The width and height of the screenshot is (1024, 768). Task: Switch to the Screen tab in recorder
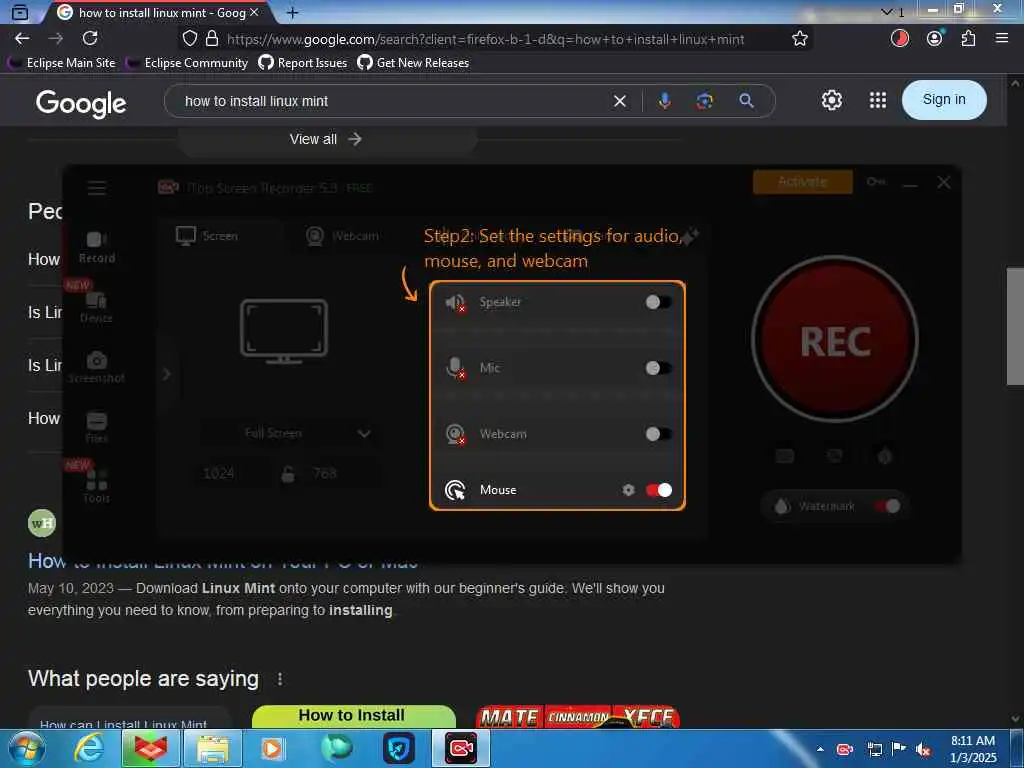(207, 236)
